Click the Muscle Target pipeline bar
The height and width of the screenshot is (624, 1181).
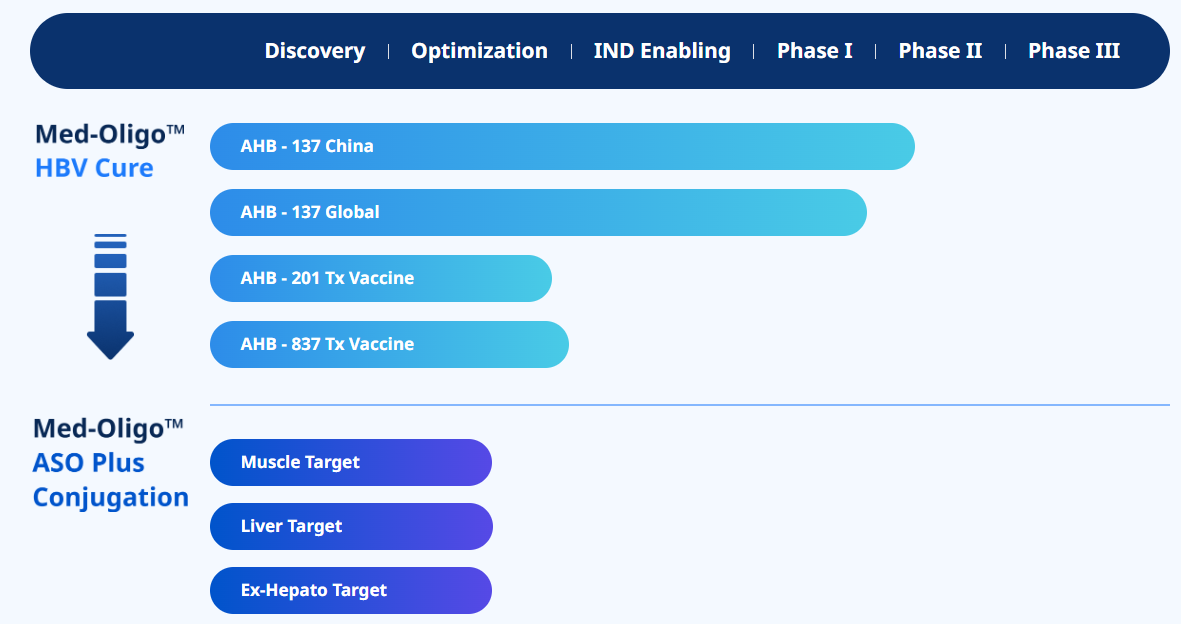(350, 462)
